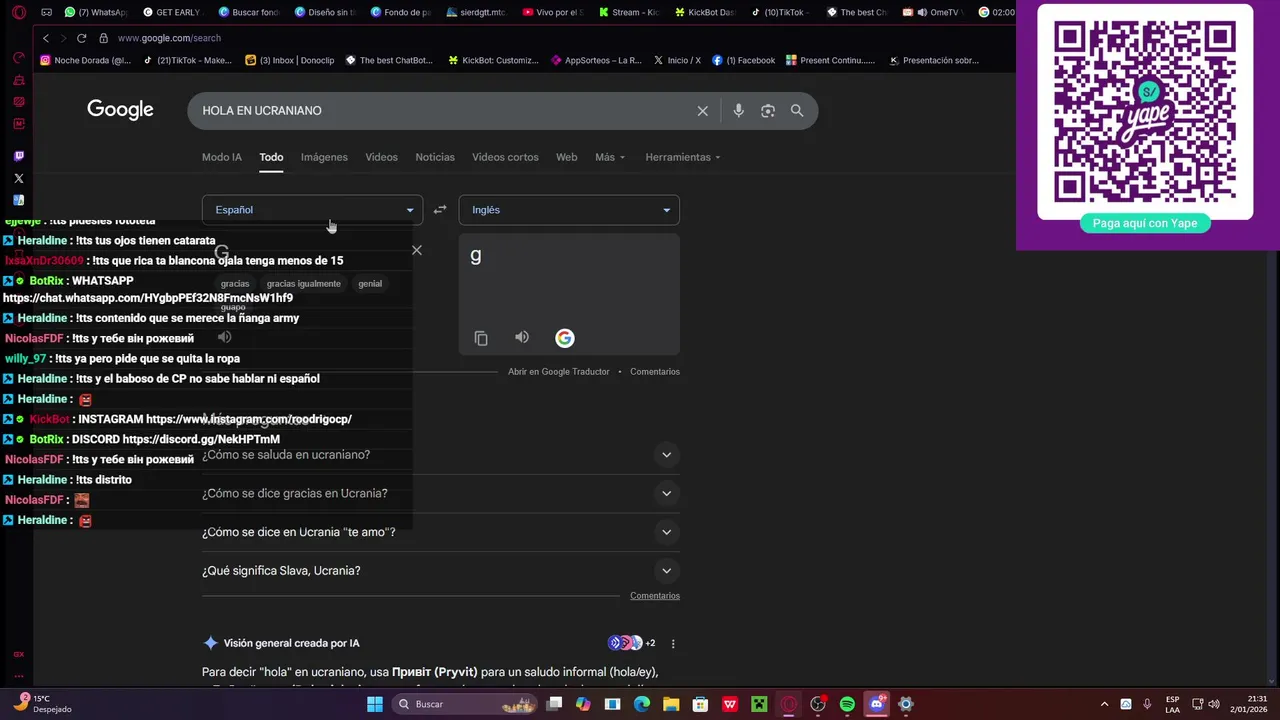Open the Noche Dorada Instagram bookmark
The width and height of the screenshot is (1280, 720).
(86, 60)
